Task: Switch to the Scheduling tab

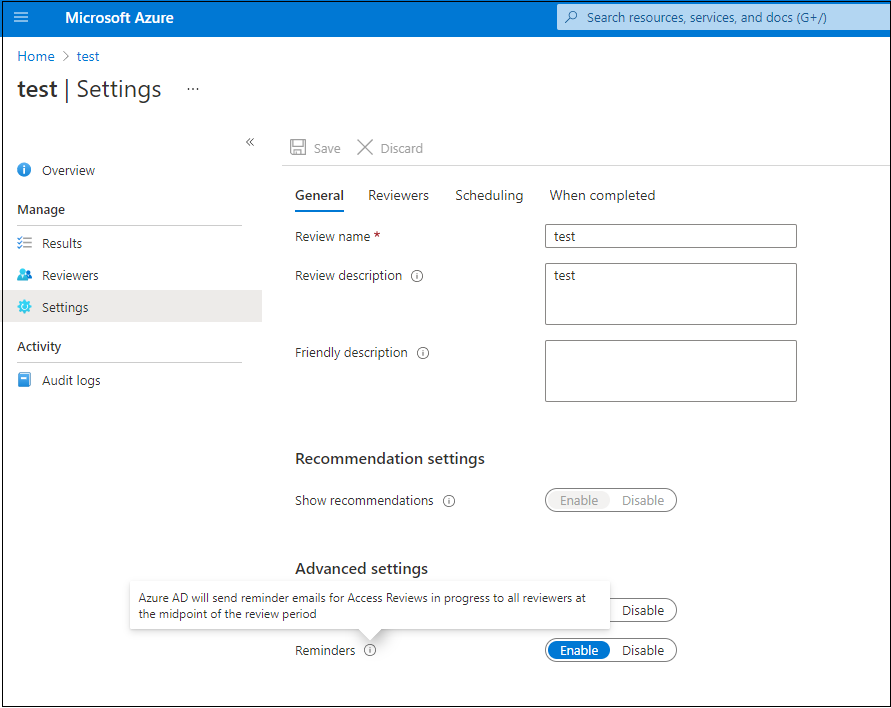Action: coord(489,195)
